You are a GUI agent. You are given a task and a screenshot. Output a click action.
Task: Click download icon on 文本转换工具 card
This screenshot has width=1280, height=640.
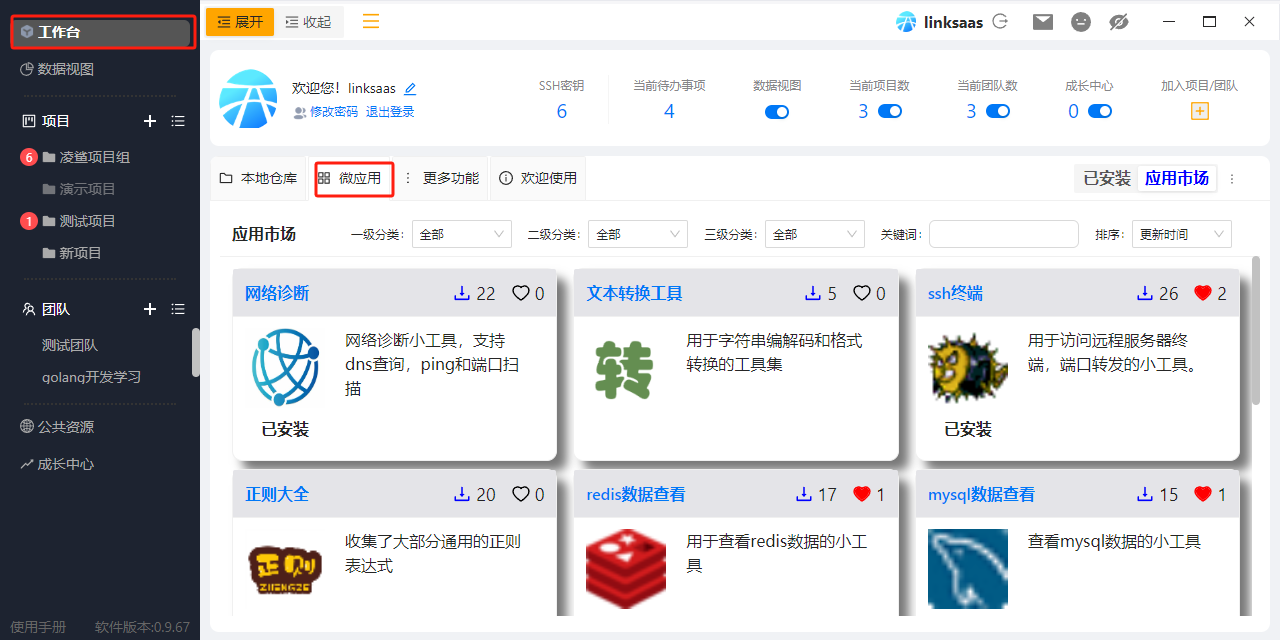813,293
